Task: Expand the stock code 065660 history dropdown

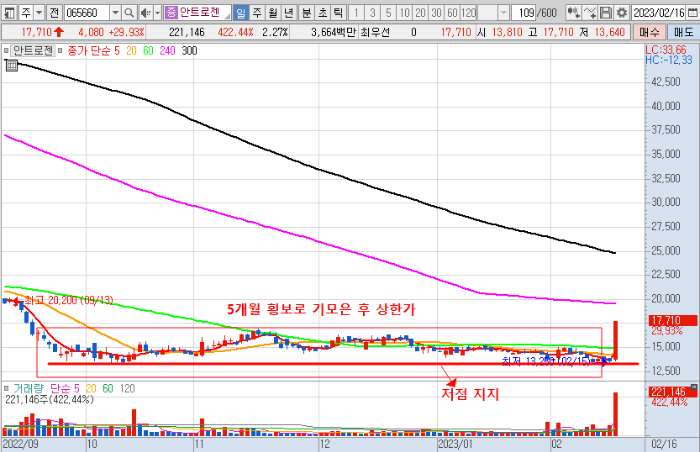Action: tap(116, 13)
